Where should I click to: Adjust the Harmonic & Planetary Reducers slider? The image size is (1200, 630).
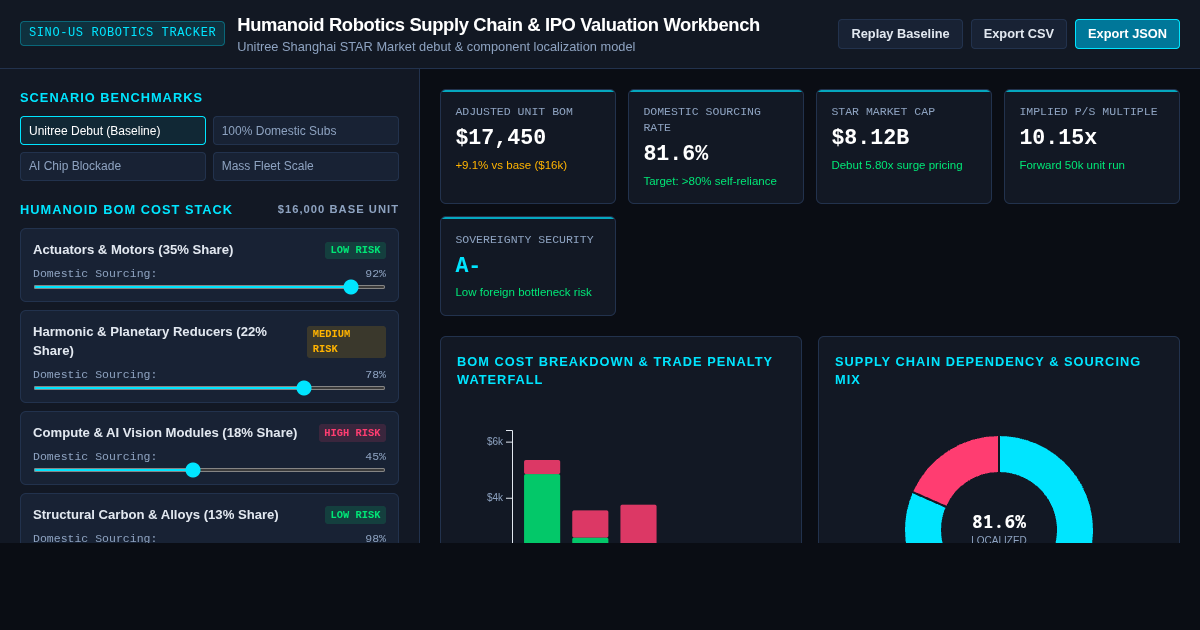[x=209, y=388]
